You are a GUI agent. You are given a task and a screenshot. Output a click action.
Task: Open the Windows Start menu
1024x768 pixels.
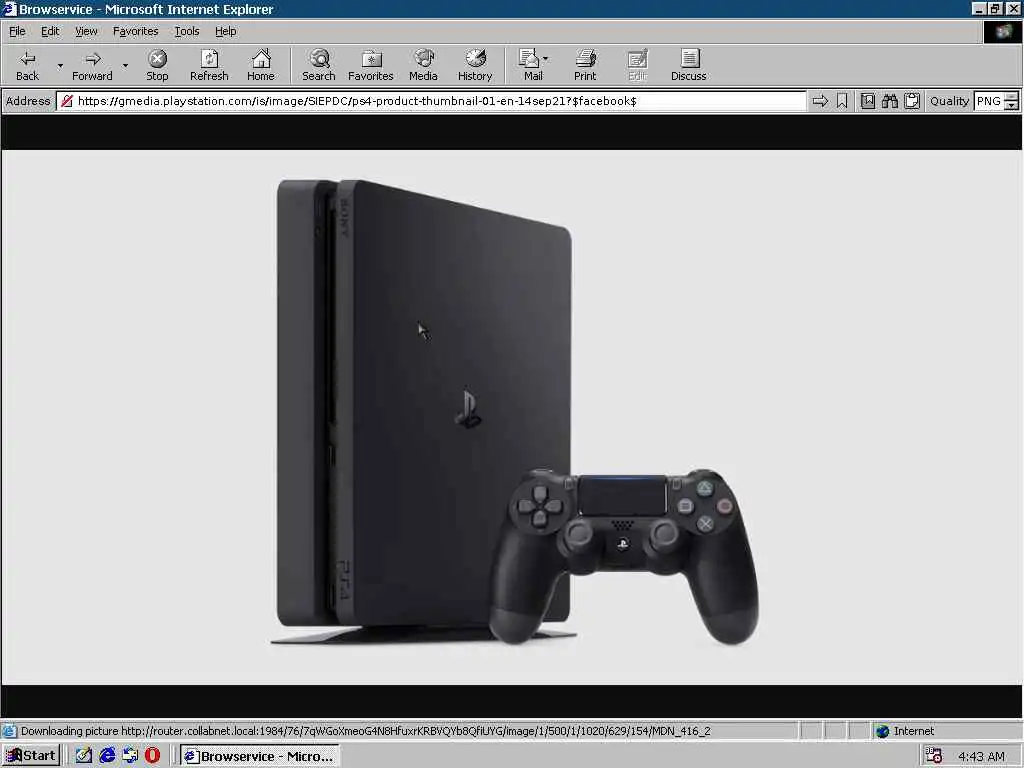pyautogui.click(x=31, y=756)
